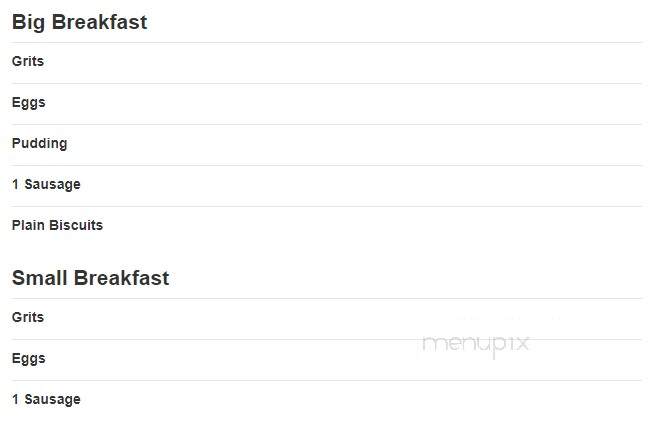The height and width of the screenshot is (426, 655).
Task: Click the Small Breakfast heading
Action: [x=91, y=278]
